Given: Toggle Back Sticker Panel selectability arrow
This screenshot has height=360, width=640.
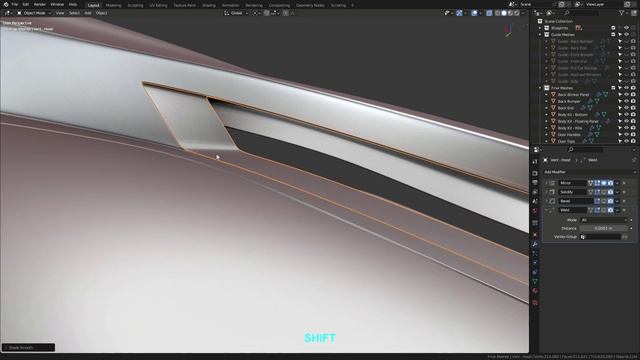Looking at the screenshot, I should 620,95.
